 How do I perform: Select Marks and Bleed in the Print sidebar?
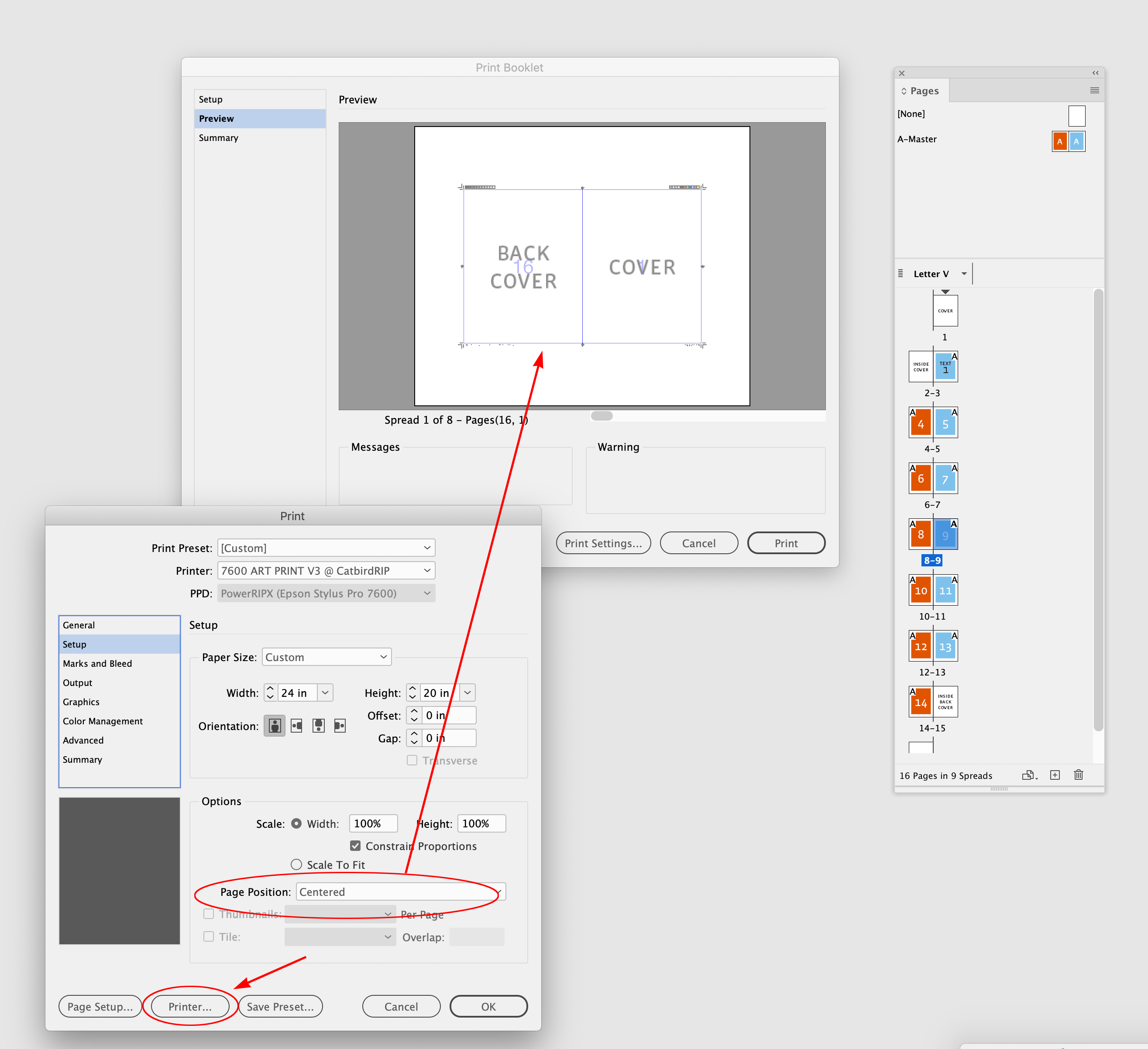(97, 663)
